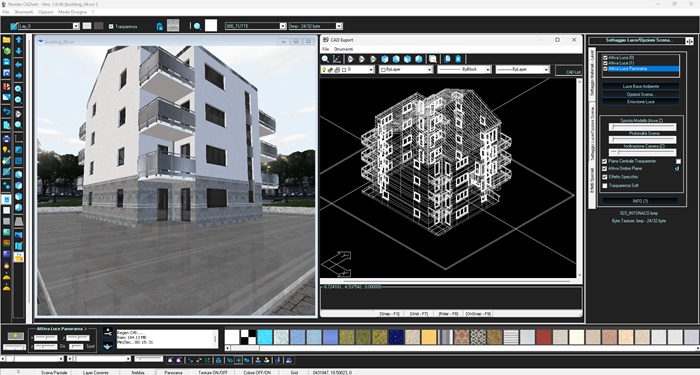
Task: Uncheck the Effetto Specchio option
Action: [x=605, y=177]
